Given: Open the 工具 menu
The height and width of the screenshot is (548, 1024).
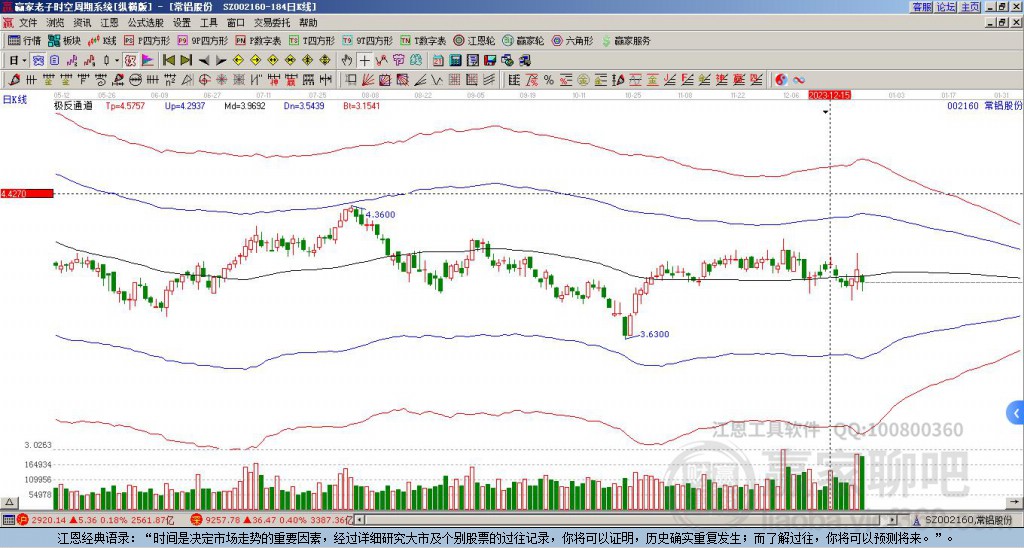Looking at the screenshot, I should tap(208, 23).
